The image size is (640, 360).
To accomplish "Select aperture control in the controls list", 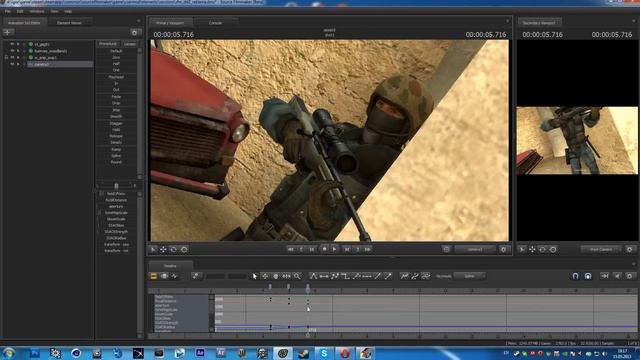I will pos(116,207).
